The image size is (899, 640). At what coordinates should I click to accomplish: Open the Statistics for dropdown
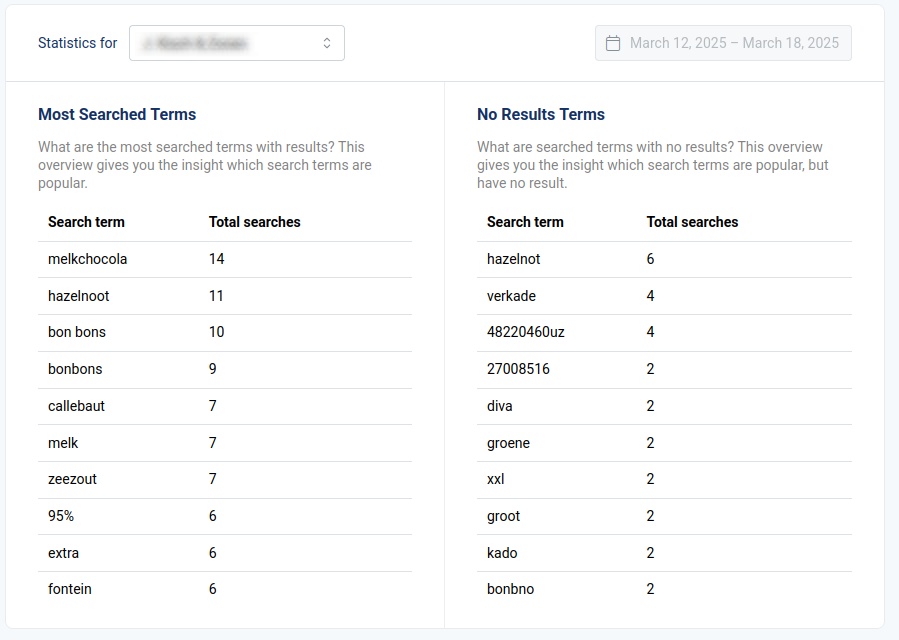[x=236, y=43]
